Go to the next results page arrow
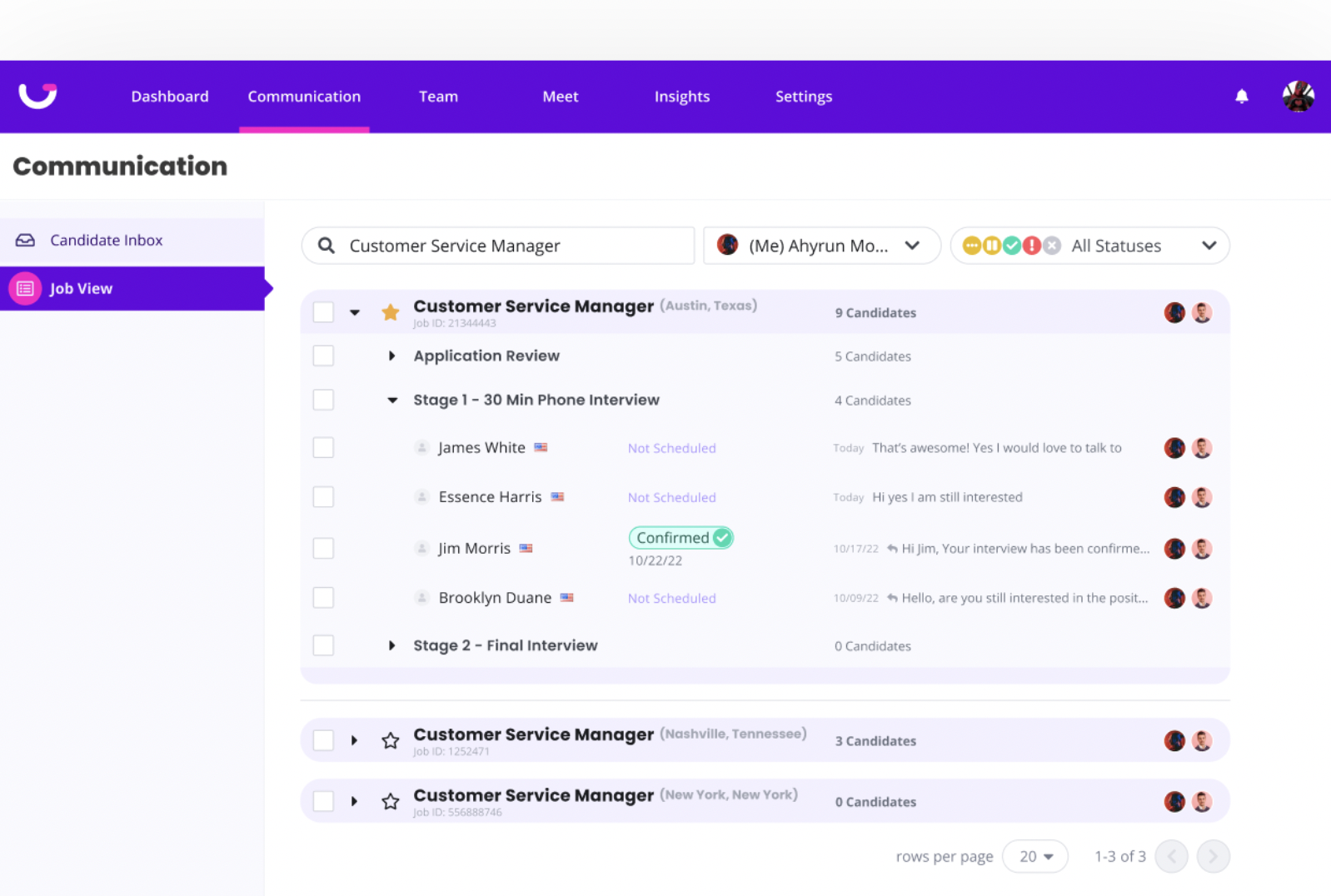 1213,856
